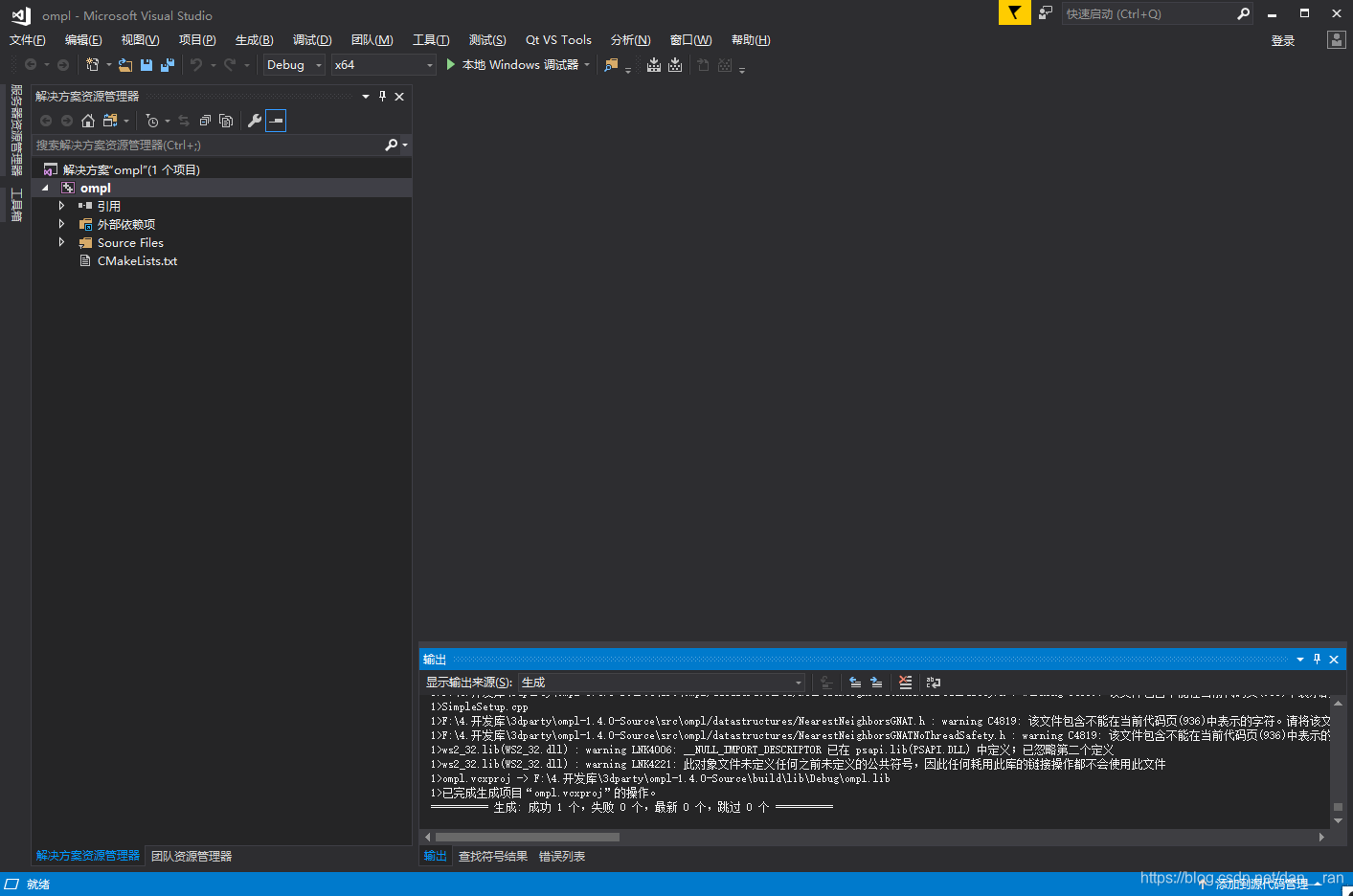The image size is (1353, 896).
Task: Click the open file toolbar icon
Action: [125, 64]
